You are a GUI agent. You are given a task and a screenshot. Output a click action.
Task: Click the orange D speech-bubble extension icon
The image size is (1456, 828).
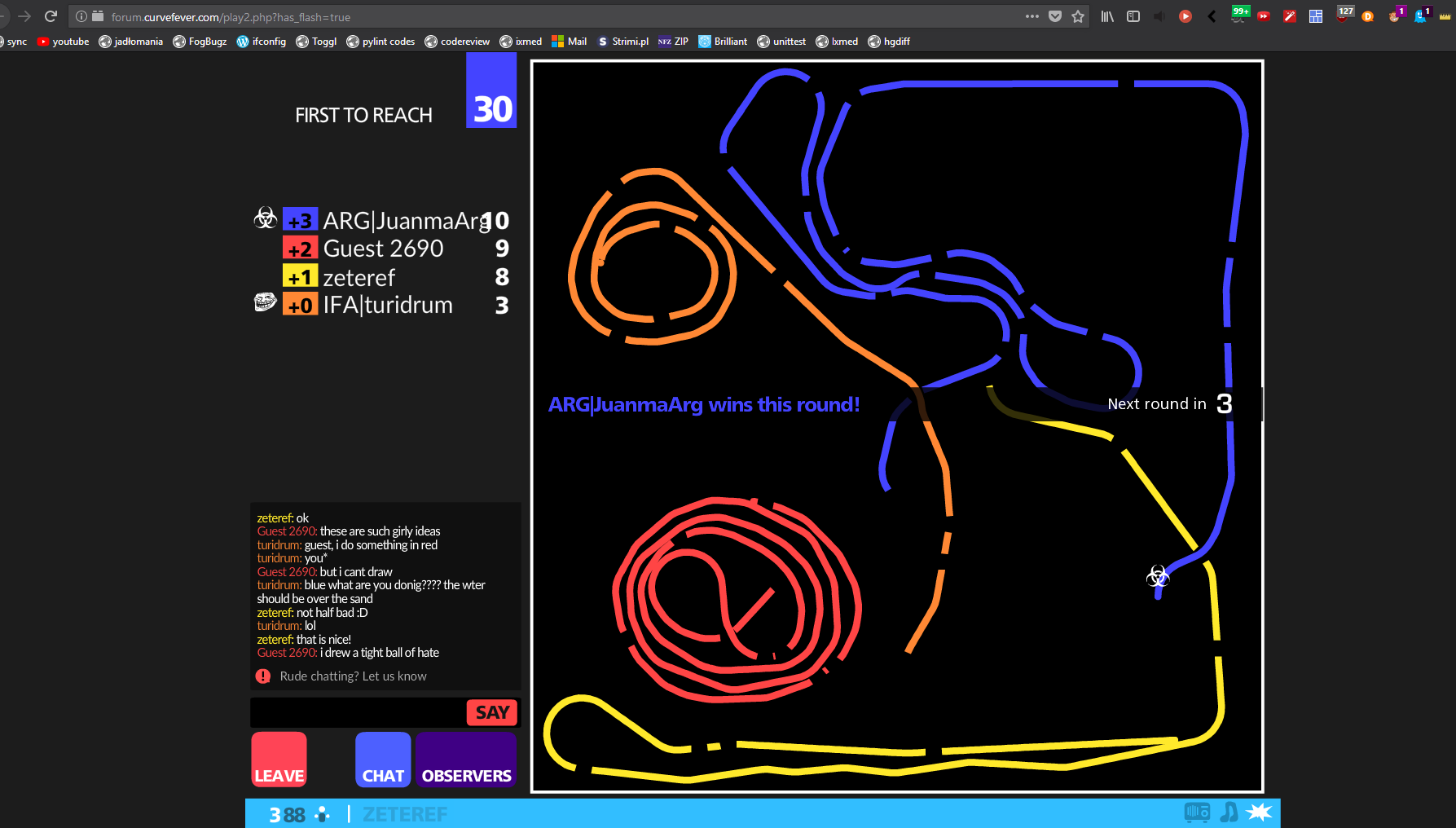tap(1368, 16)
